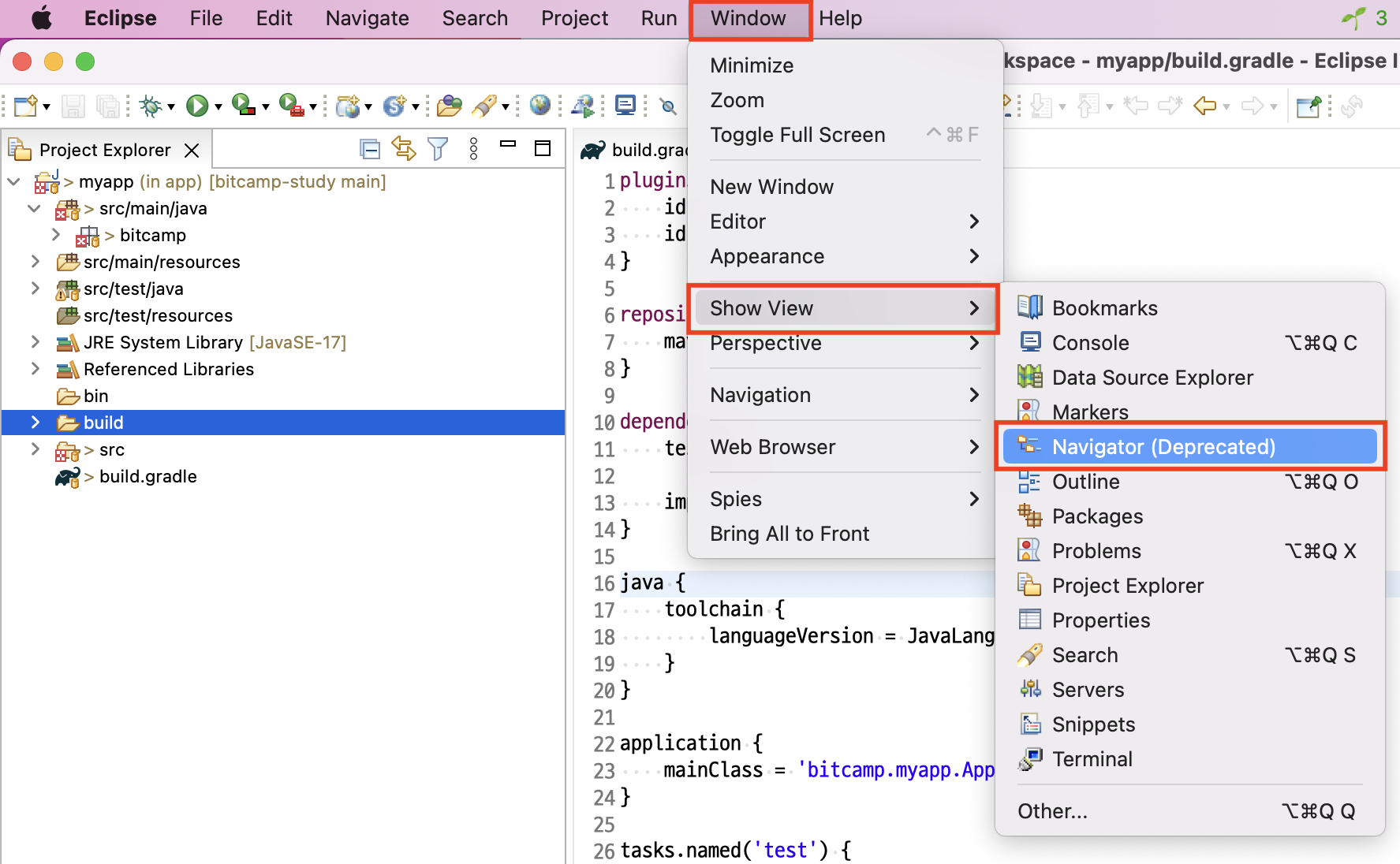
Task: Show the Servers view
Action: [x=1190, y=690]
